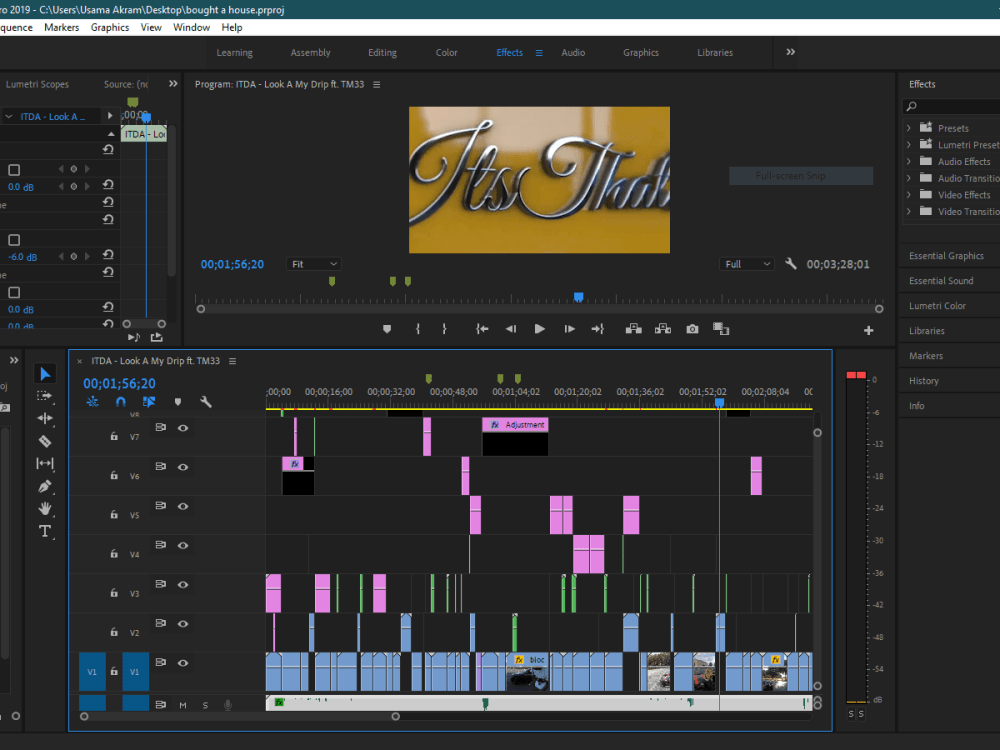The height and width of the screenshot is (750, 1000).
Task: Toggle nest sequence insert icon
Action: point(92,402)
